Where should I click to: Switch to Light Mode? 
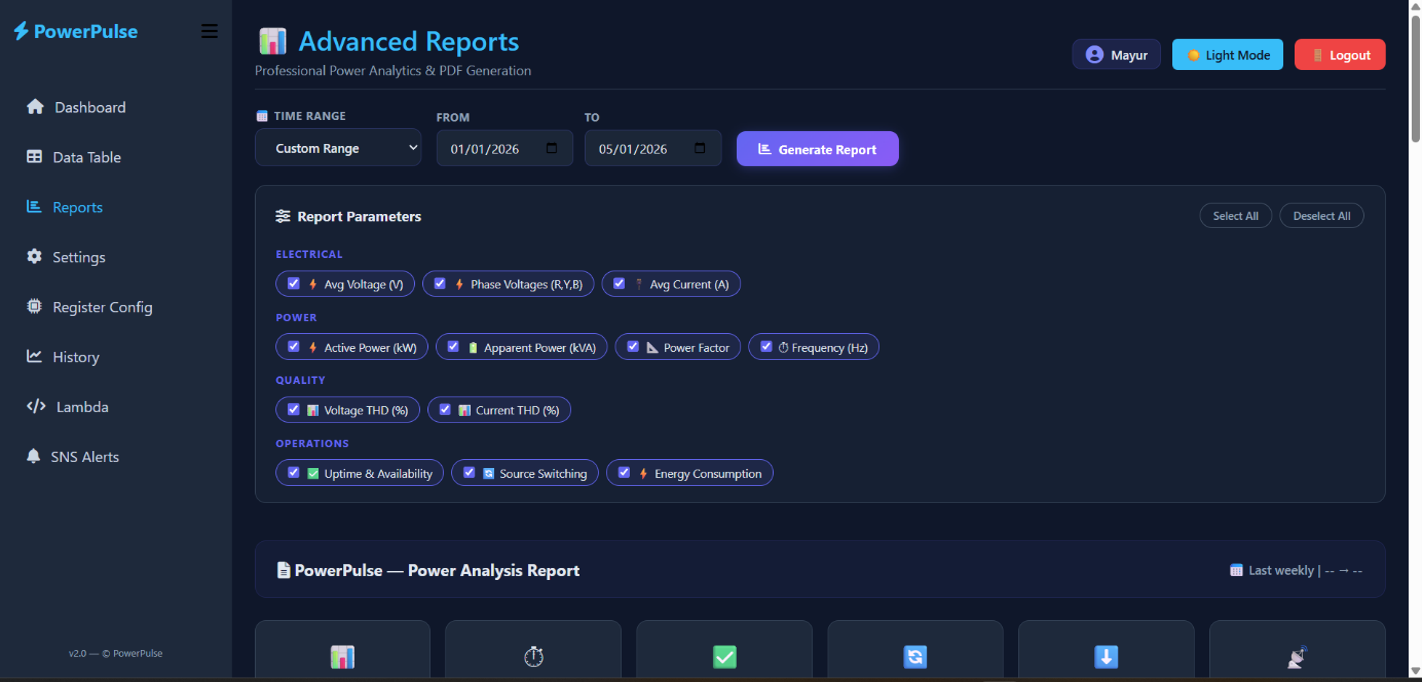(1228, 55)
